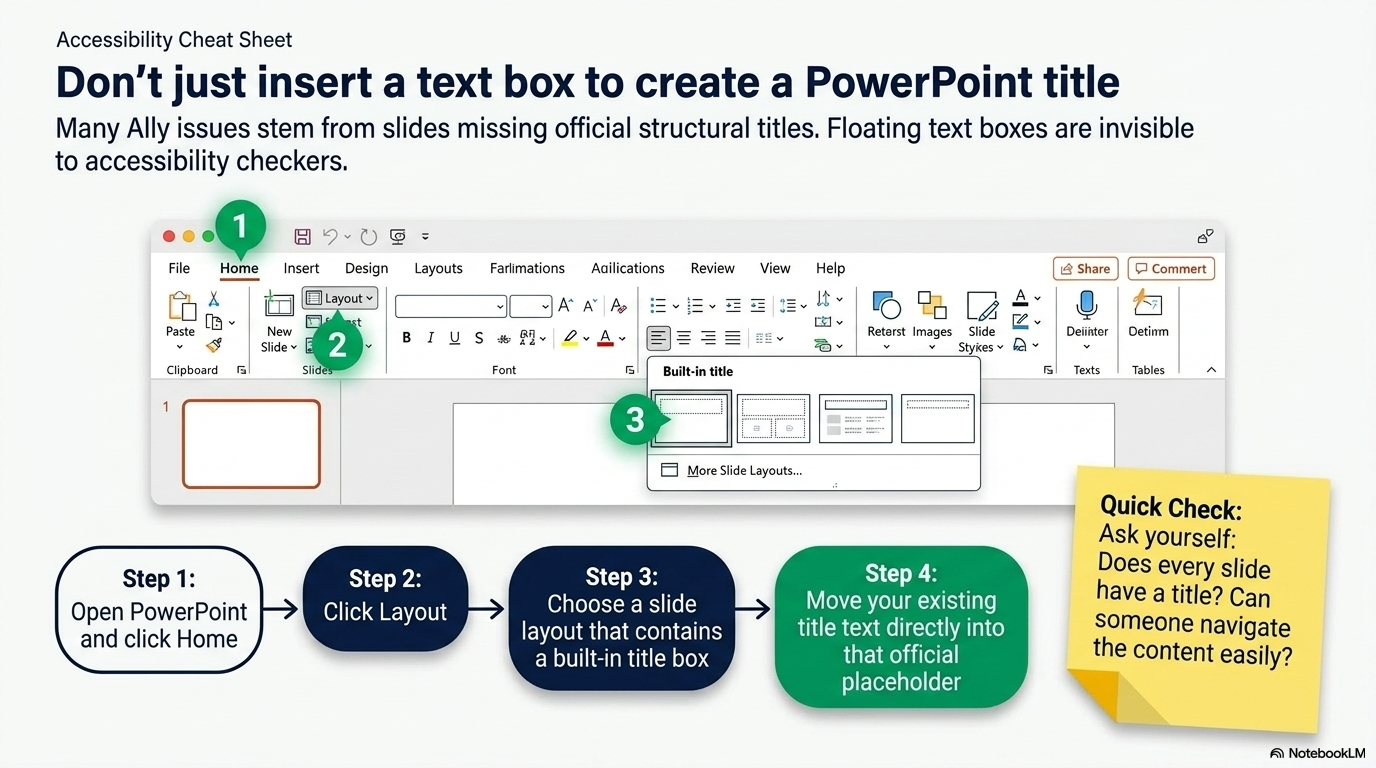Open the File menu
Image resolution: width=1376 pixels, height=768 pixels.
pyautogui.click(x=179, y=268)
